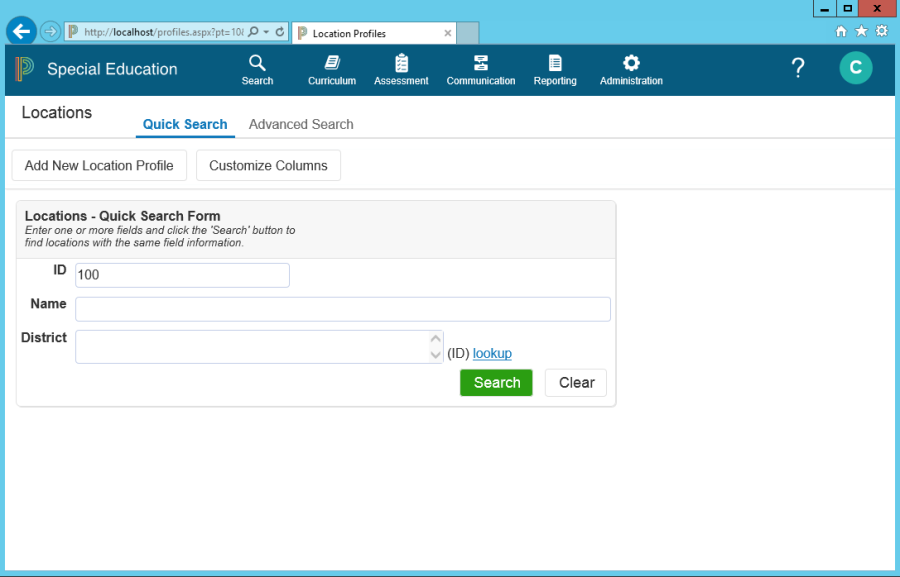
Task: Open the Curriculum menu icon
Action: tap(332, 64)
